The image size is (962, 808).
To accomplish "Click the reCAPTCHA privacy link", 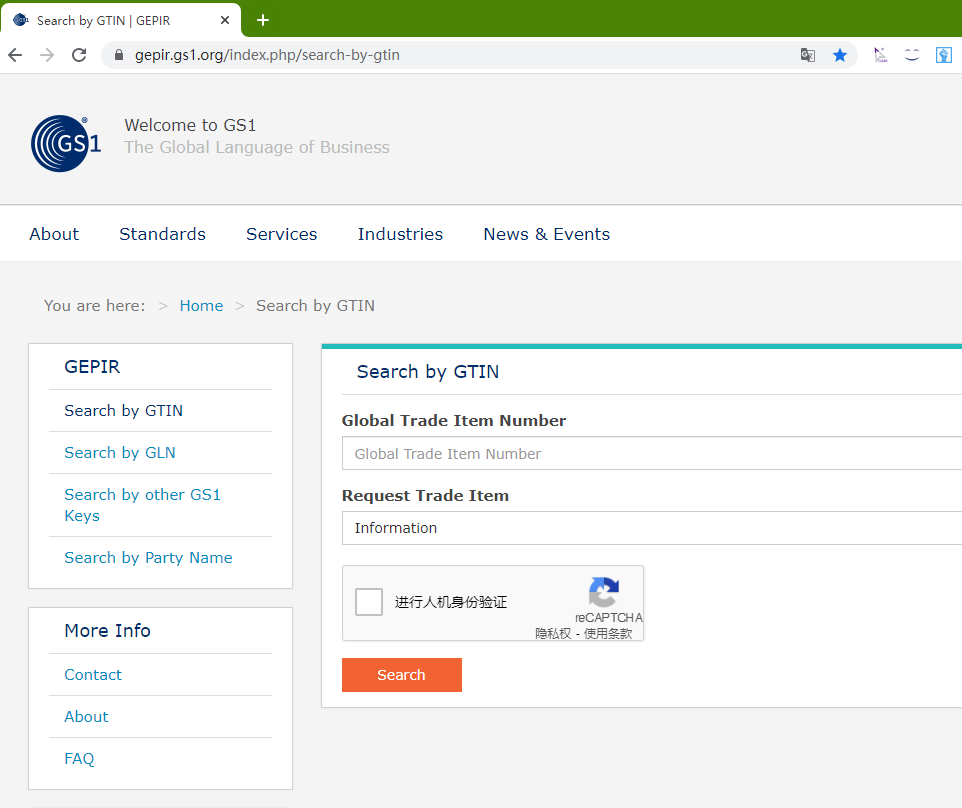I will coord(553,634).
